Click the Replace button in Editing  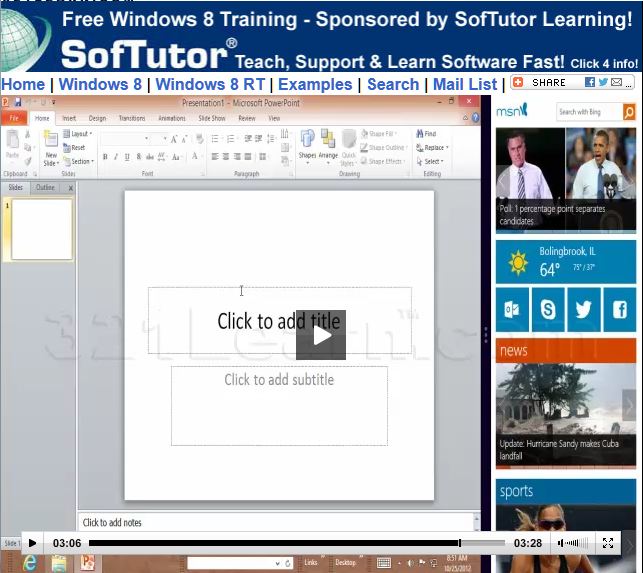pos(432,148)
